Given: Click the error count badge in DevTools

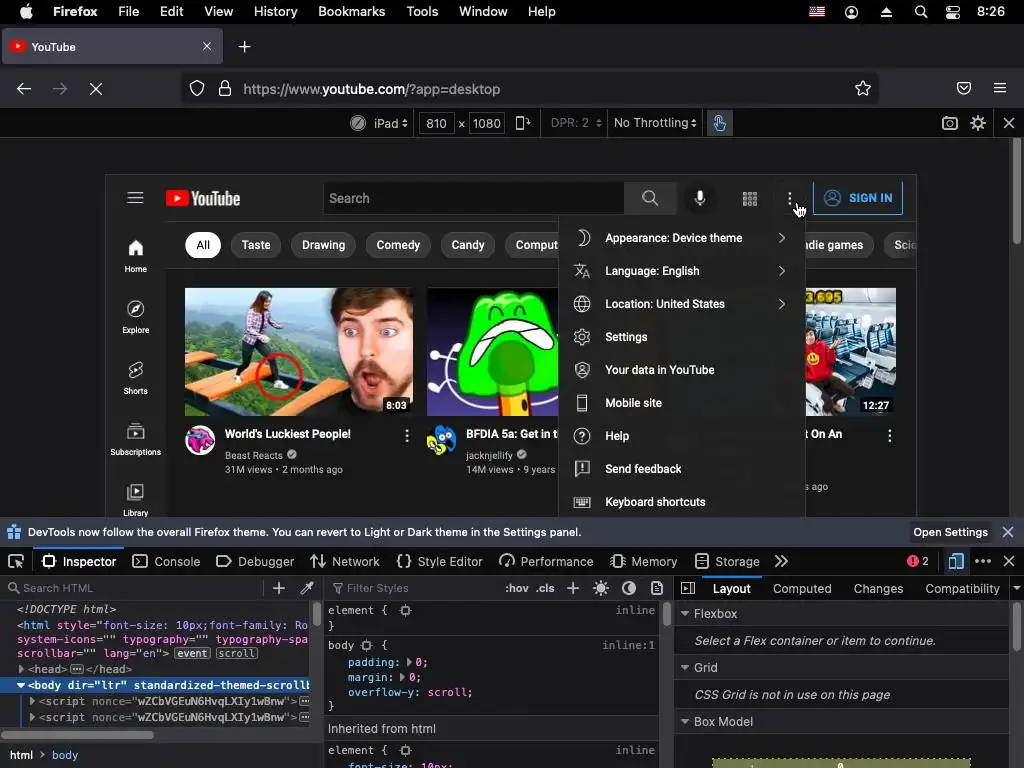Looking at the screenshot, I should point(918,561).
